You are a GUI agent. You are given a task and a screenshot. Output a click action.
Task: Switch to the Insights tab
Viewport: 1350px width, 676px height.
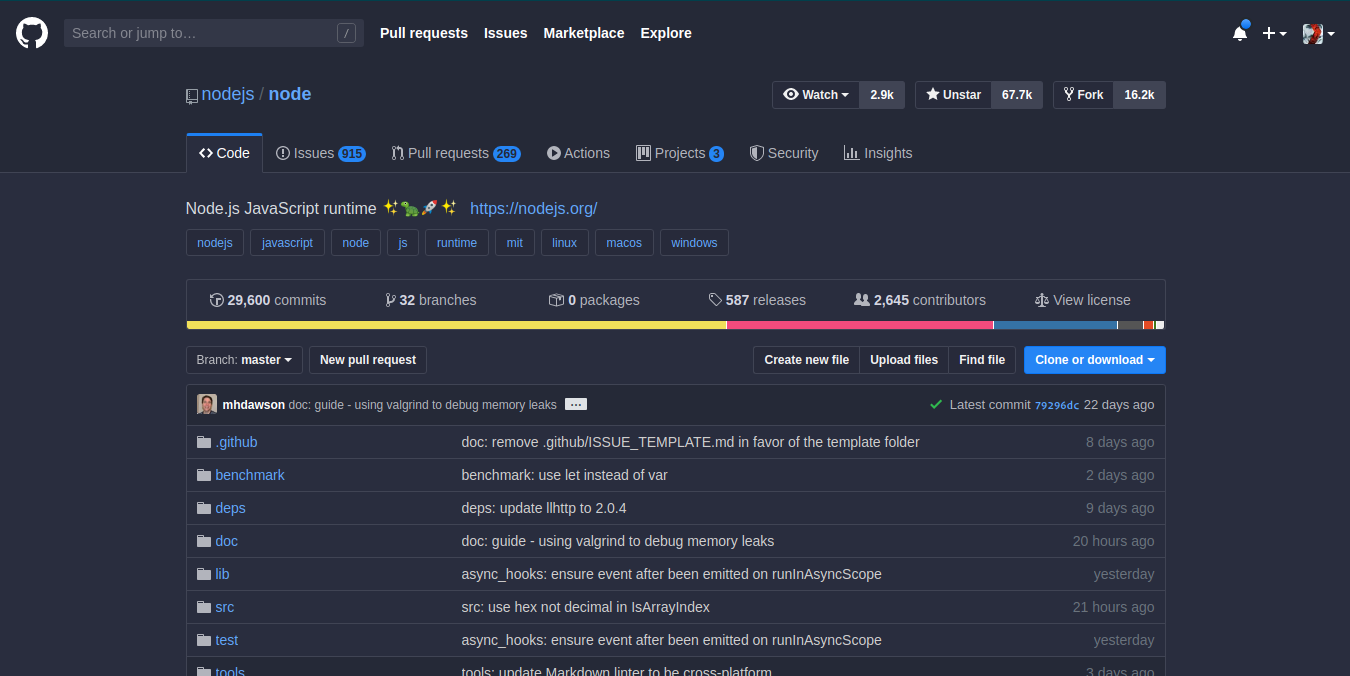click(x=877, y=152)
